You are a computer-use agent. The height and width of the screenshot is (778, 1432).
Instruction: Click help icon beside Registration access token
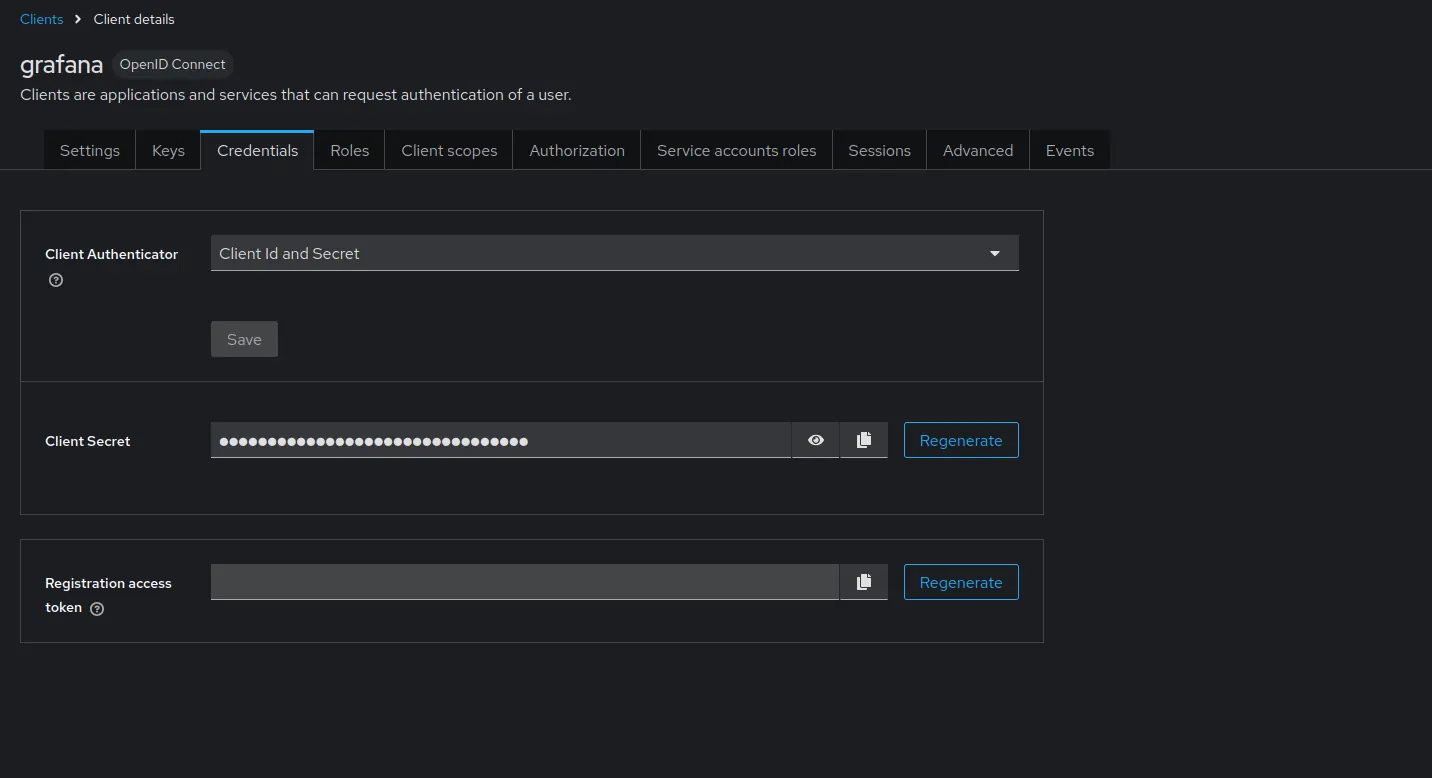click(x=97, y=609)
